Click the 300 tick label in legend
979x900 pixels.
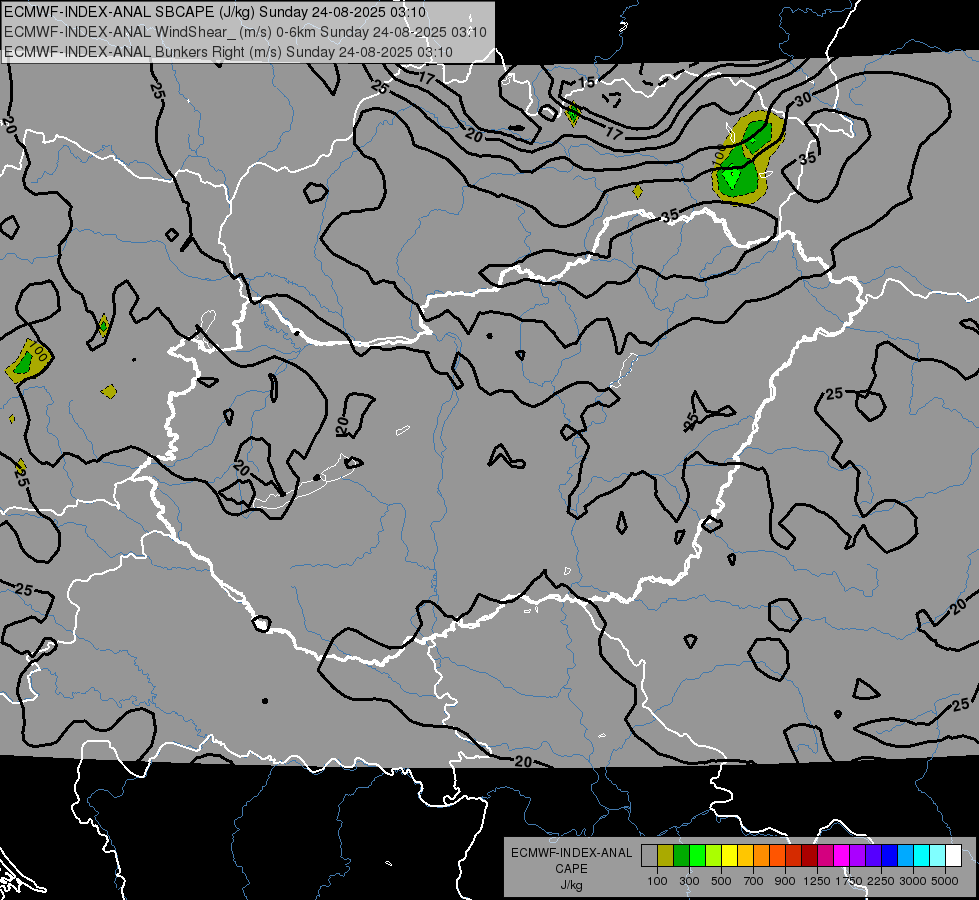coord(689,881)
